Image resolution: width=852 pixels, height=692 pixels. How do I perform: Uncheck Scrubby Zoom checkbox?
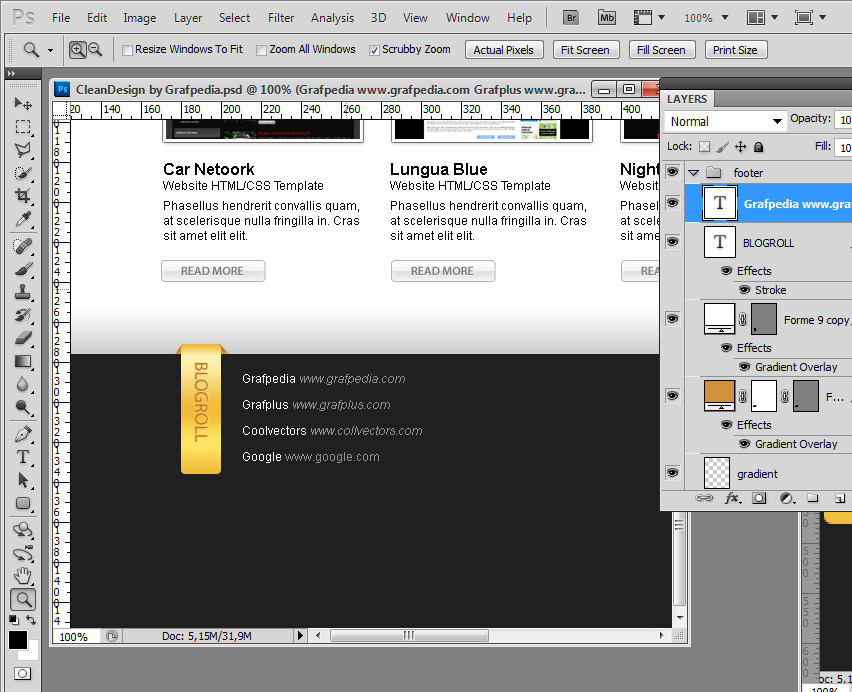[x=374, y=51]
